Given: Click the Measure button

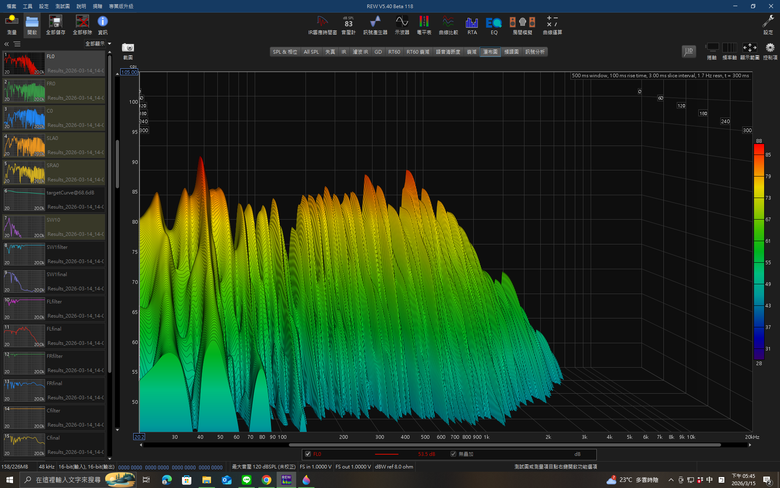Looking at the screenshot, I should (11, 22).
